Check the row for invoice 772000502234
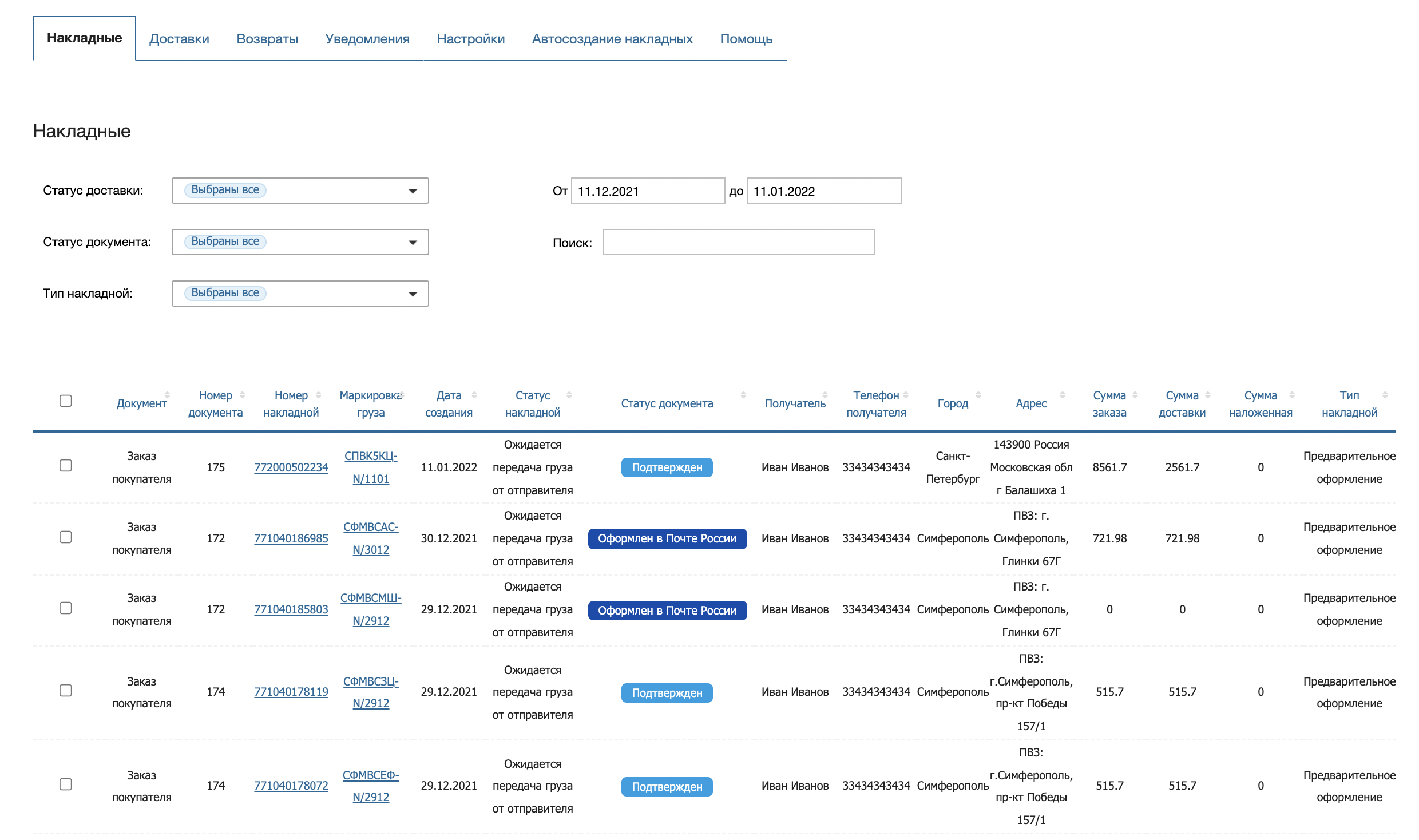The image size is (1419, 840). pos(66,466)
